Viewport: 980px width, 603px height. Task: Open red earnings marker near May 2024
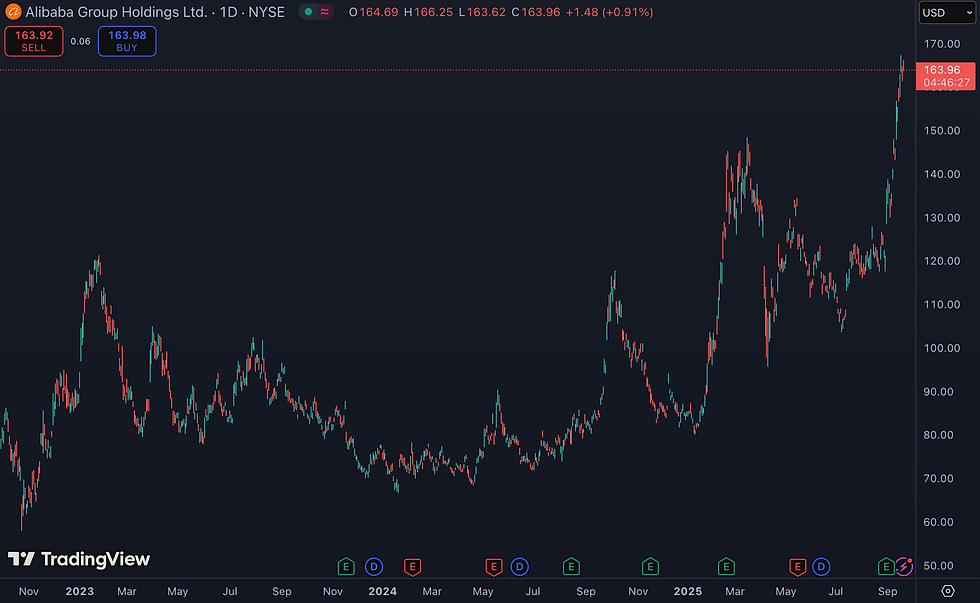(494, 567)
